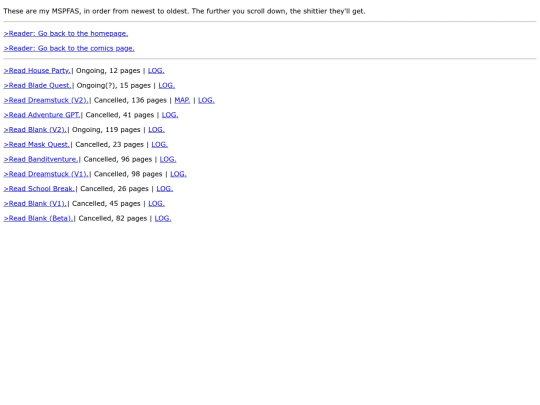Image resolution: width=540 pixels, height=405 pixels.
Task: Open Read School Break link
Action: click(39, 189)
